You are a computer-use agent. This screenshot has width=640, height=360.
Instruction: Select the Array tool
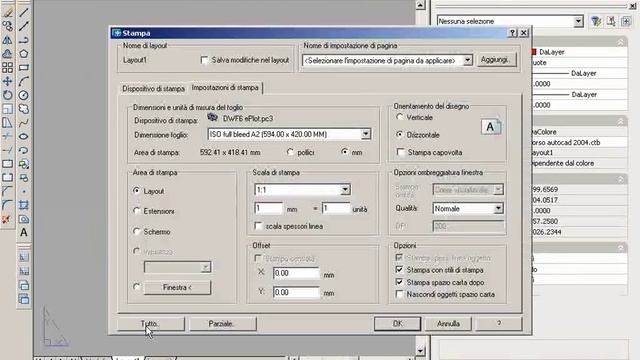click(x=7, y=67)
